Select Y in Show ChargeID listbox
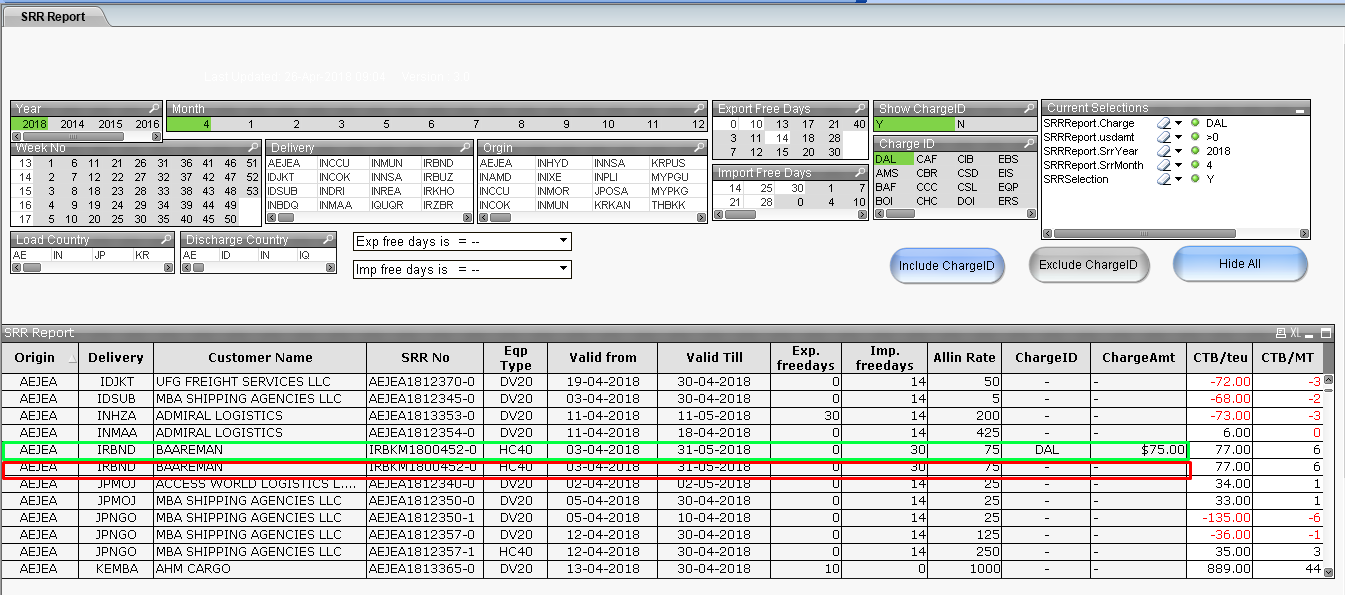This screenshot has height=595, width=1345. click(880, 124)
